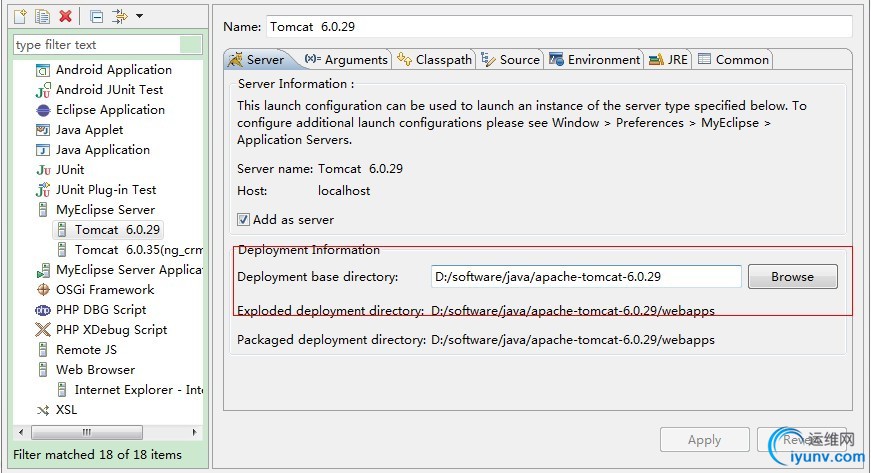Select the JUnit icon
The width and height of the screenshot is (871, 473).
43,170
